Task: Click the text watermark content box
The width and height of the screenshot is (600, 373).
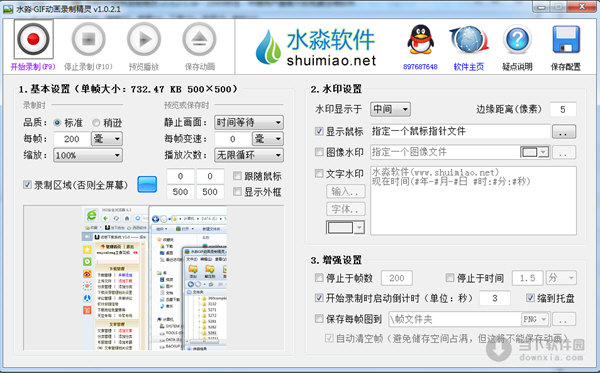Action: tap(473, 200)
